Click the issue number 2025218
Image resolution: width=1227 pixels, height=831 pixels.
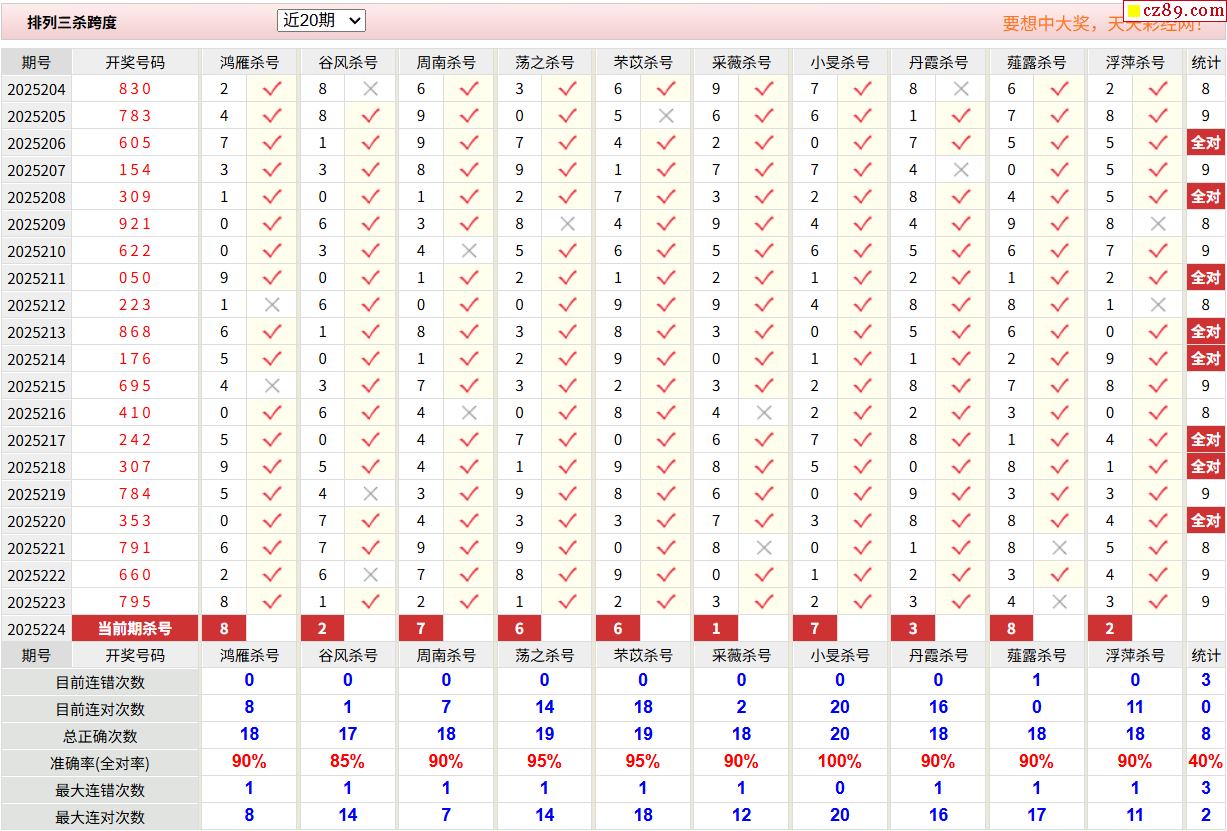36,467
